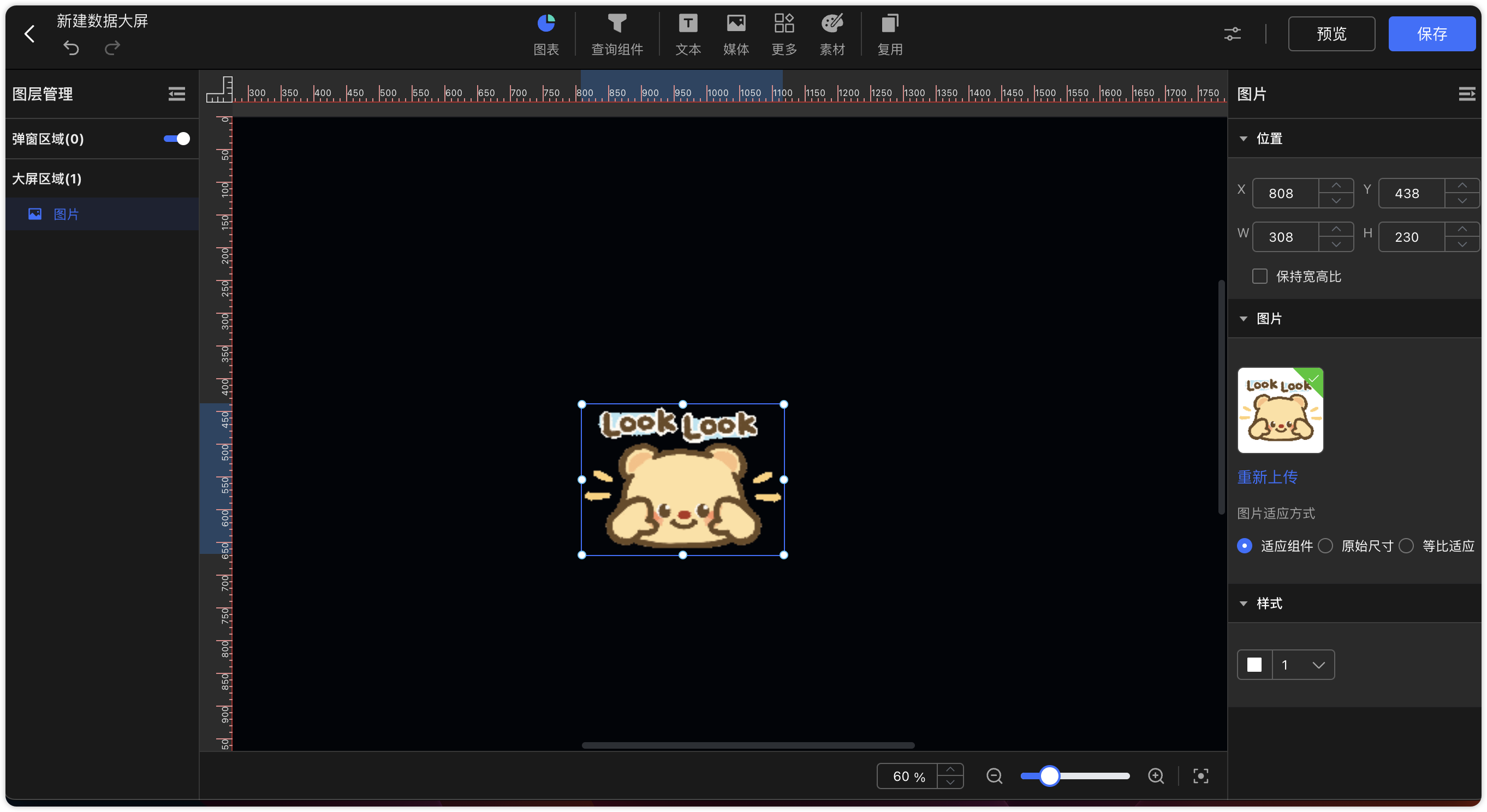The width and height of the screenshot is (1487, 812).
Task: Open the 复用 reuse tool
Action: [890, 35]
